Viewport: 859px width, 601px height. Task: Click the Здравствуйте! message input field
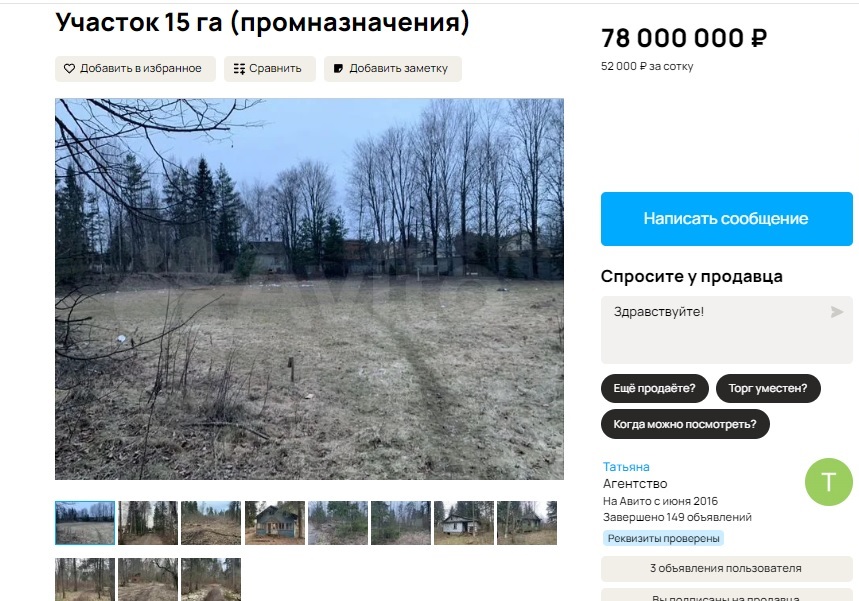click(x=726, y=330)
